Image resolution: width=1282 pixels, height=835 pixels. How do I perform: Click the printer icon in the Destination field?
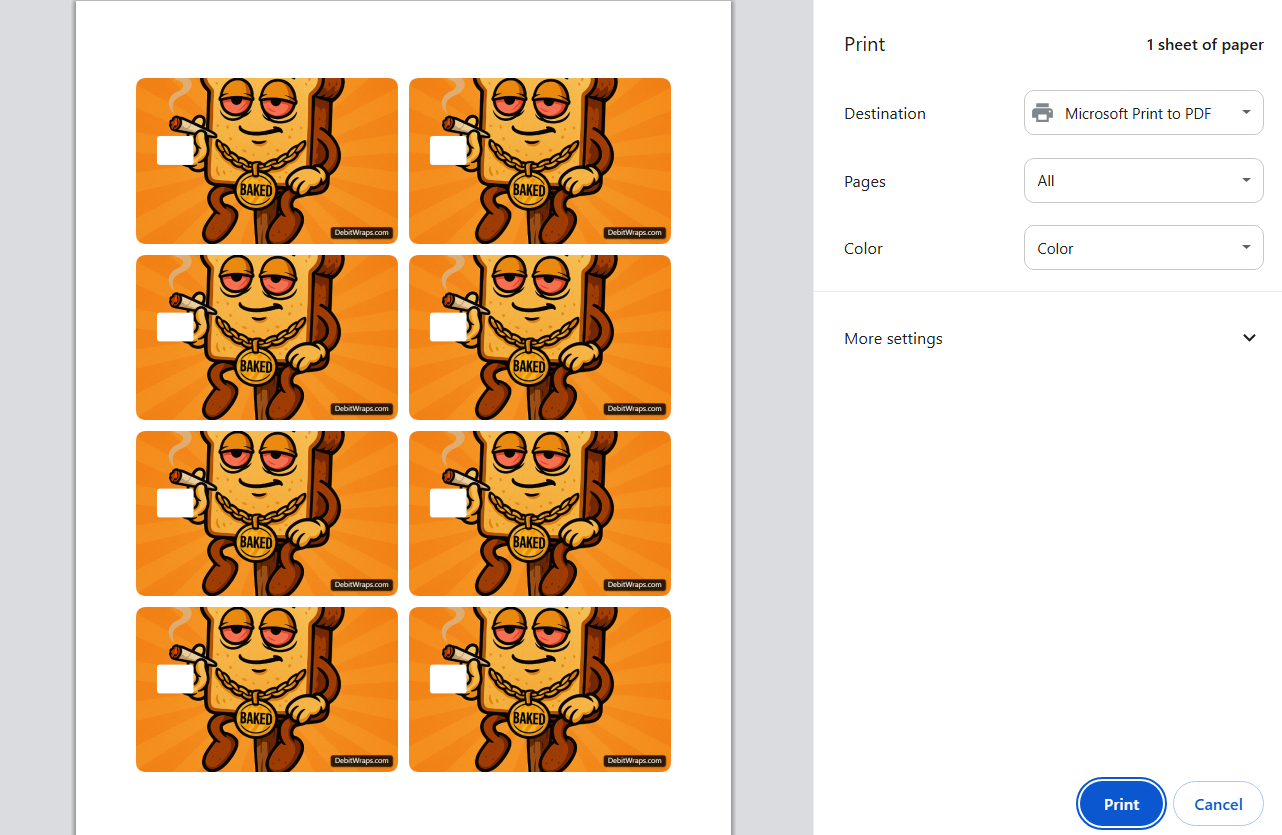1042,113
